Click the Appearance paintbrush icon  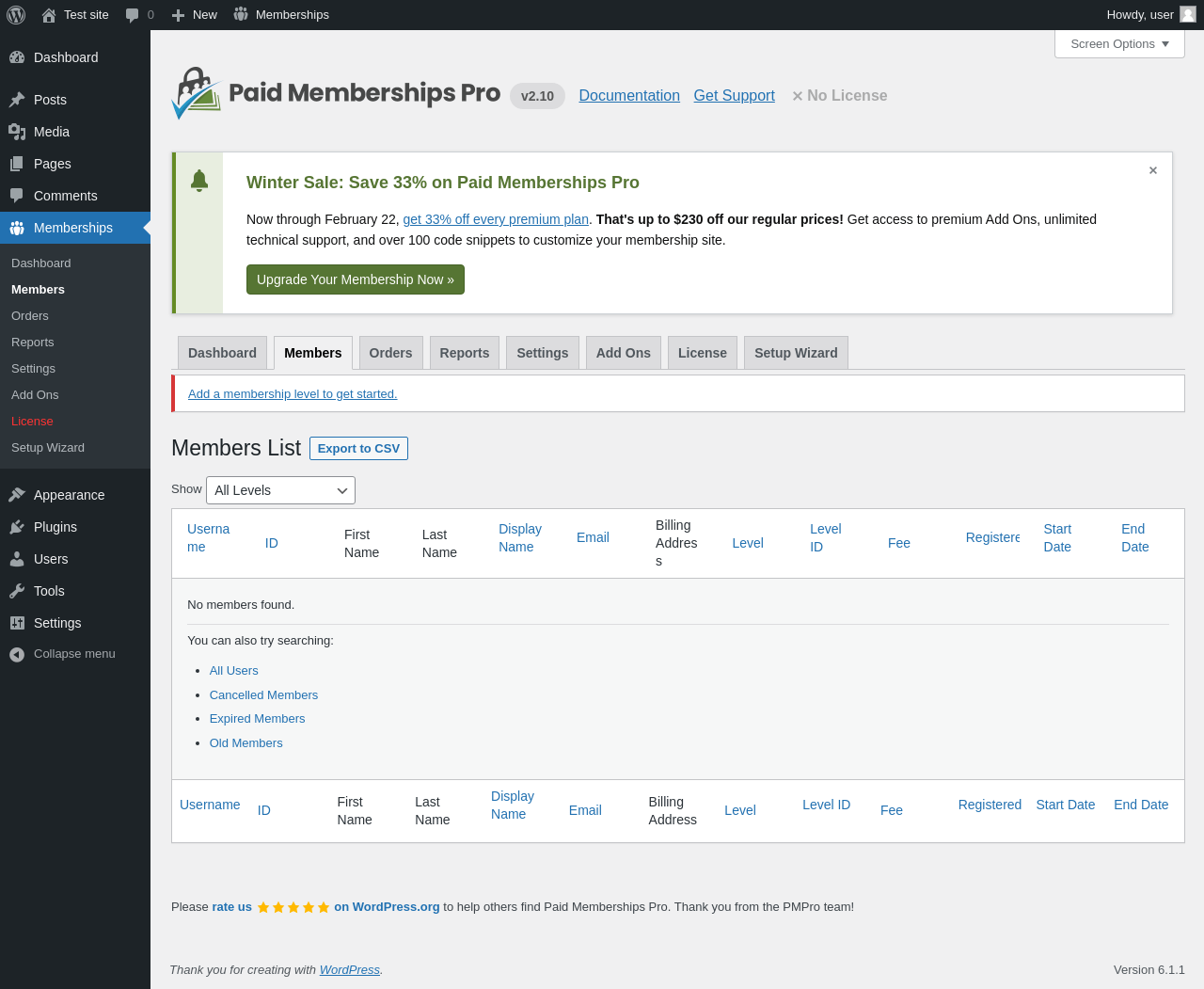point(17,495)
